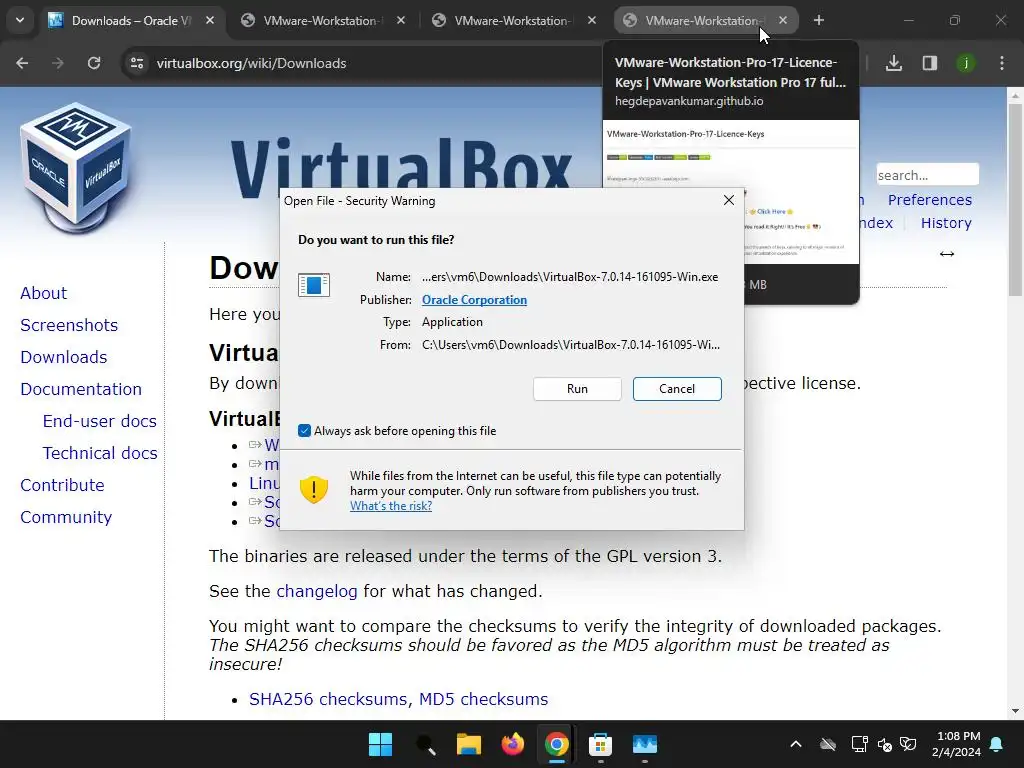Close the second VMware-Workstation tab
The height and width of the screenshot is (768, 1024).
(592, 20)
